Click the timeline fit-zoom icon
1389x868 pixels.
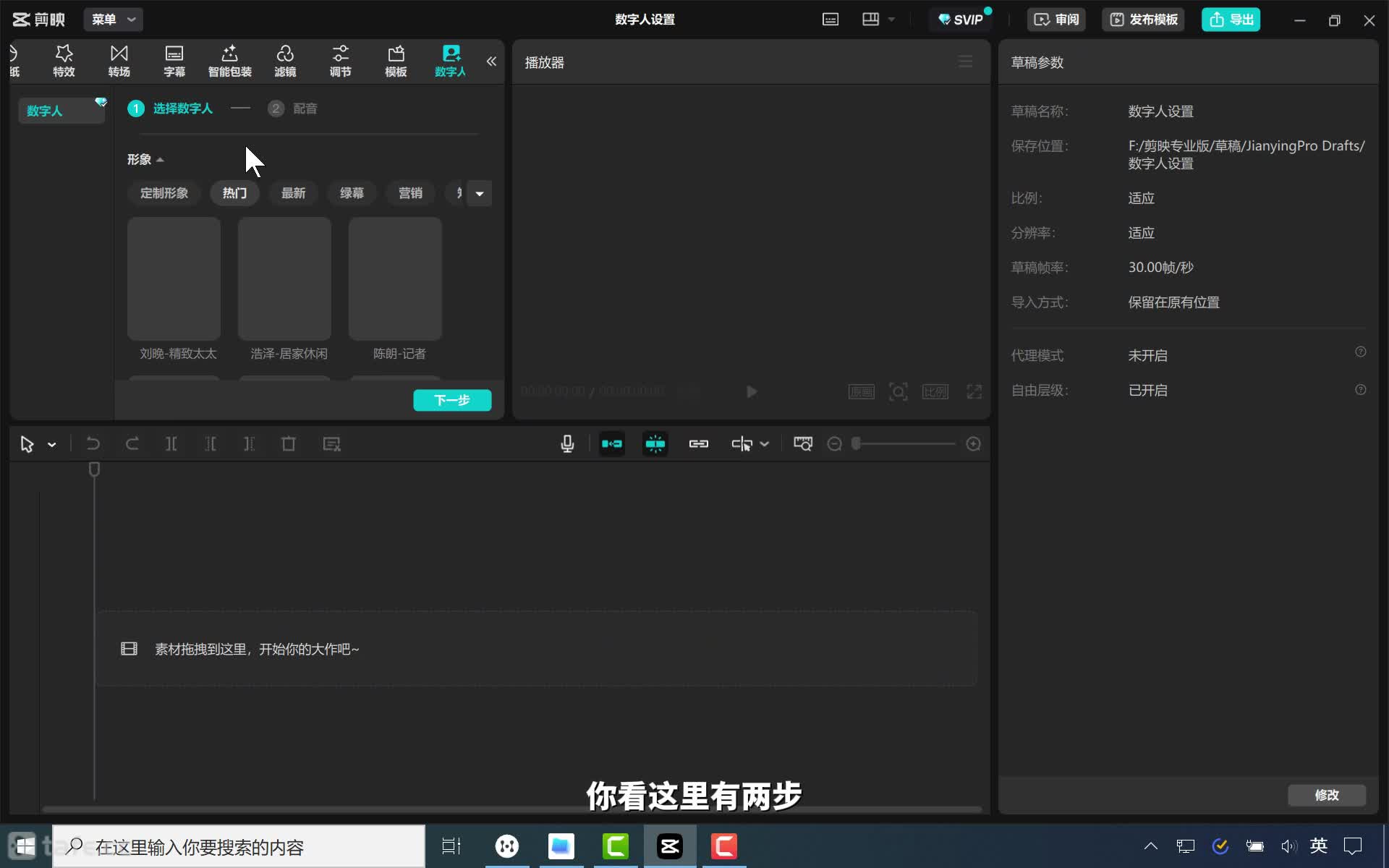[x=803, y=444]
